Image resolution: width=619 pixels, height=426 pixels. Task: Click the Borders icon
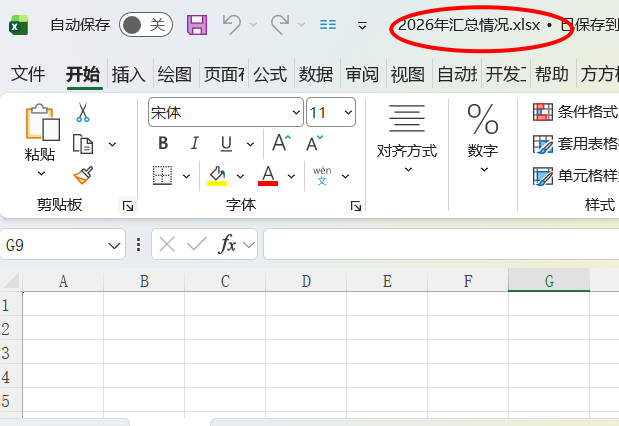(163, 176)
